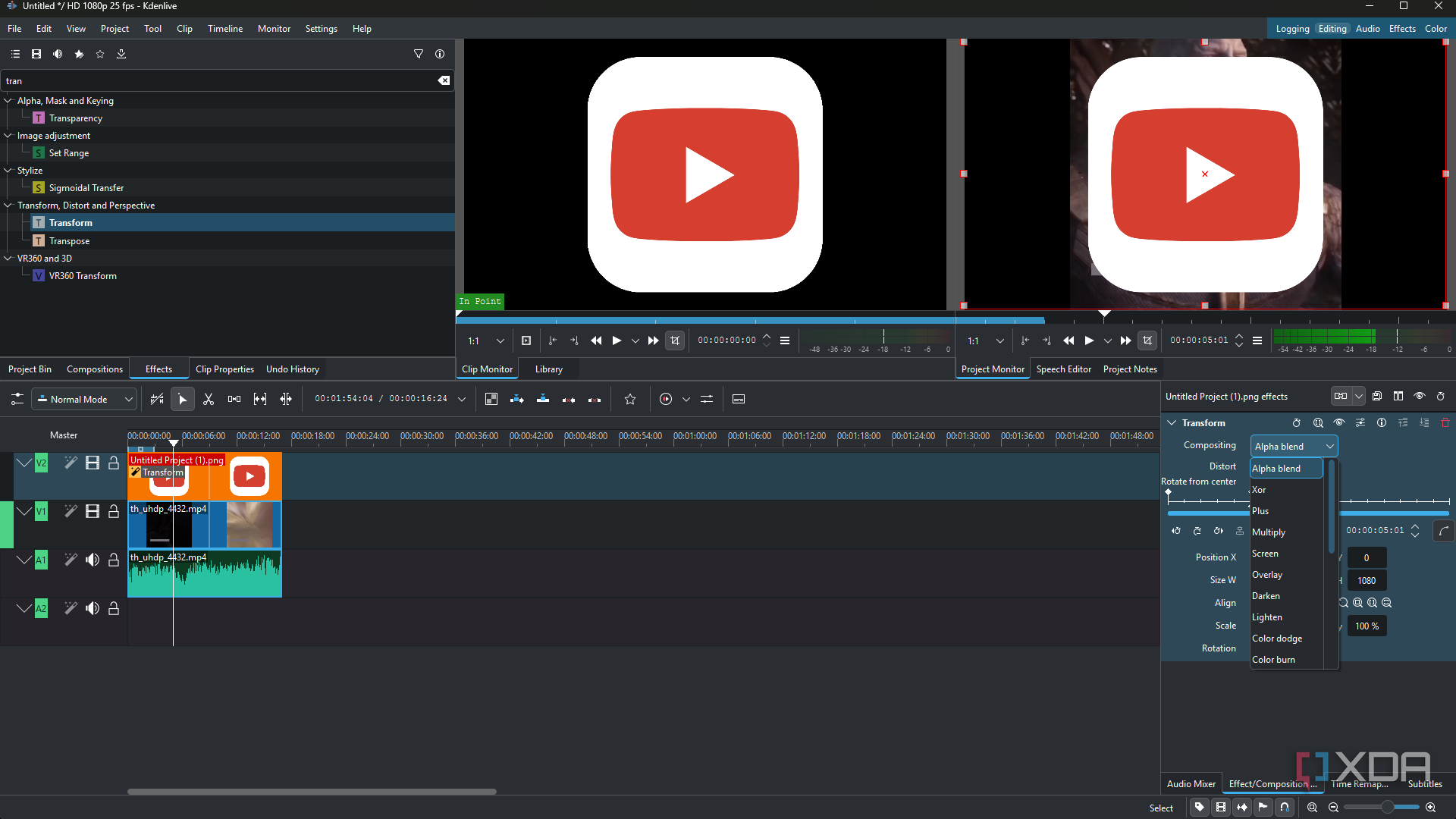Collapse the Transform effect panel
The image size is (1456, 819).
click(x=1172, y=422)
